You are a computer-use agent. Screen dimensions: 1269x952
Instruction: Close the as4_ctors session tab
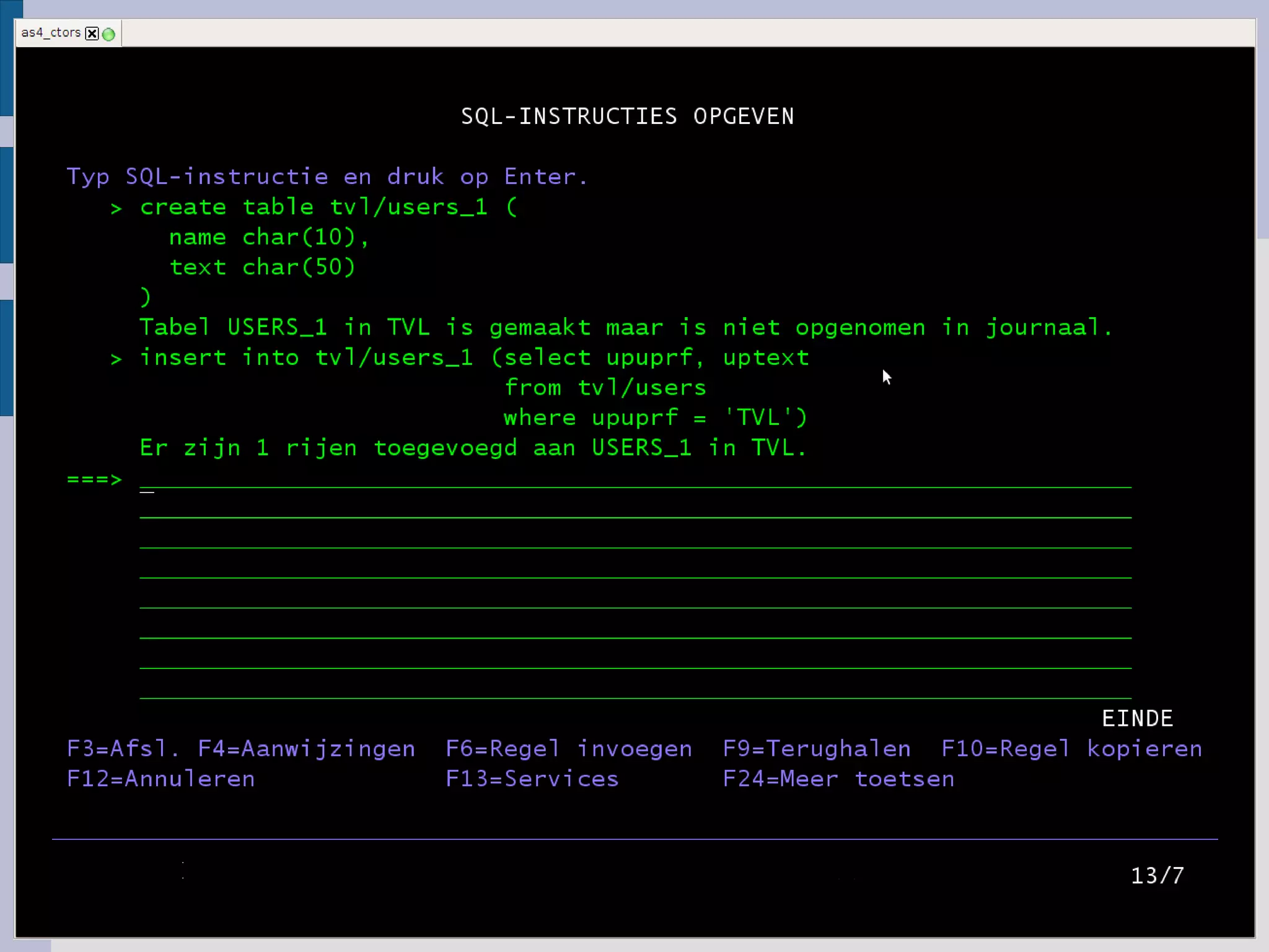pos(92,33)
